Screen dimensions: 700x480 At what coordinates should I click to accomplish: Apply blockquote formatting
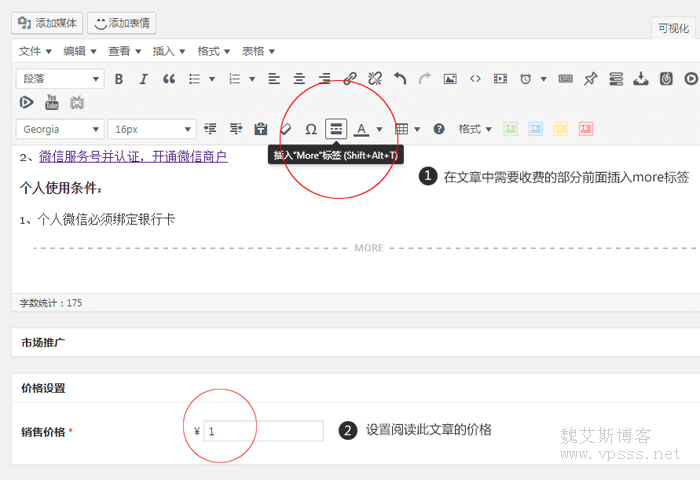coord(169,78)
